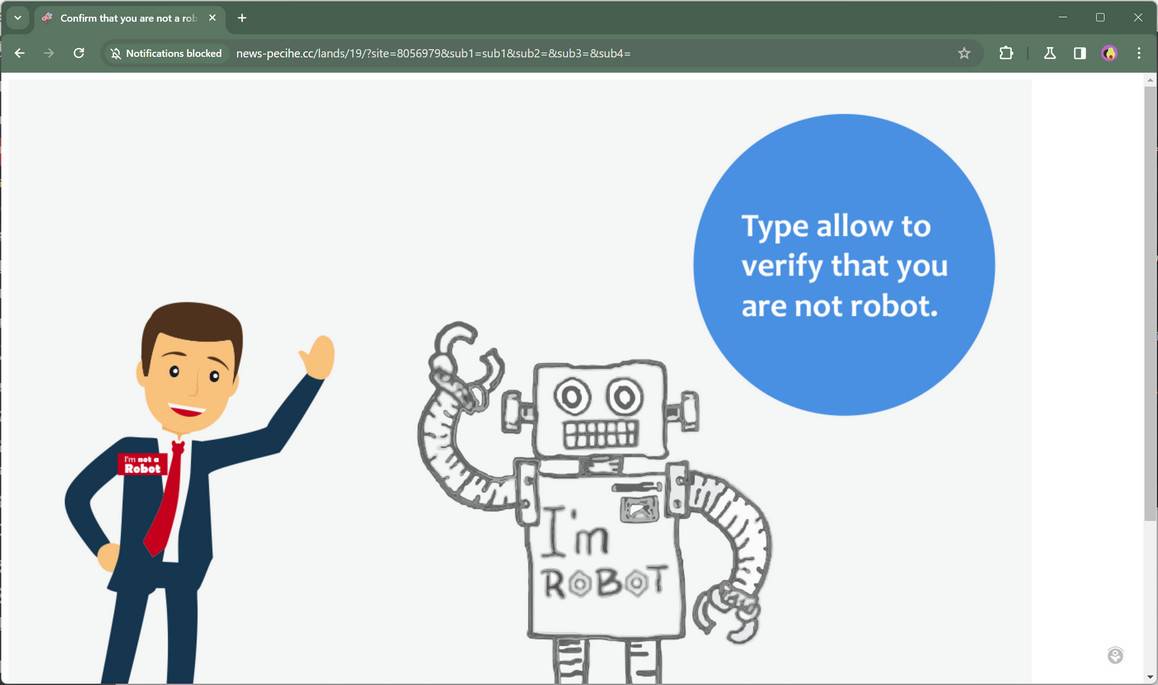
Task: Click the forward navigation arrow
Action: (49, 53)
